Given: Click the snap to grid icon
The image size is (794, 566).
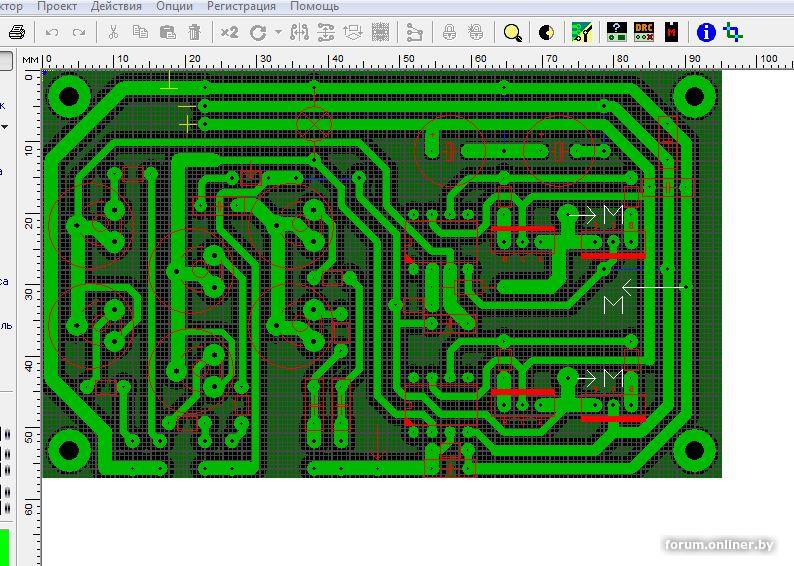Looking at the screenshot, I should 380,32.
